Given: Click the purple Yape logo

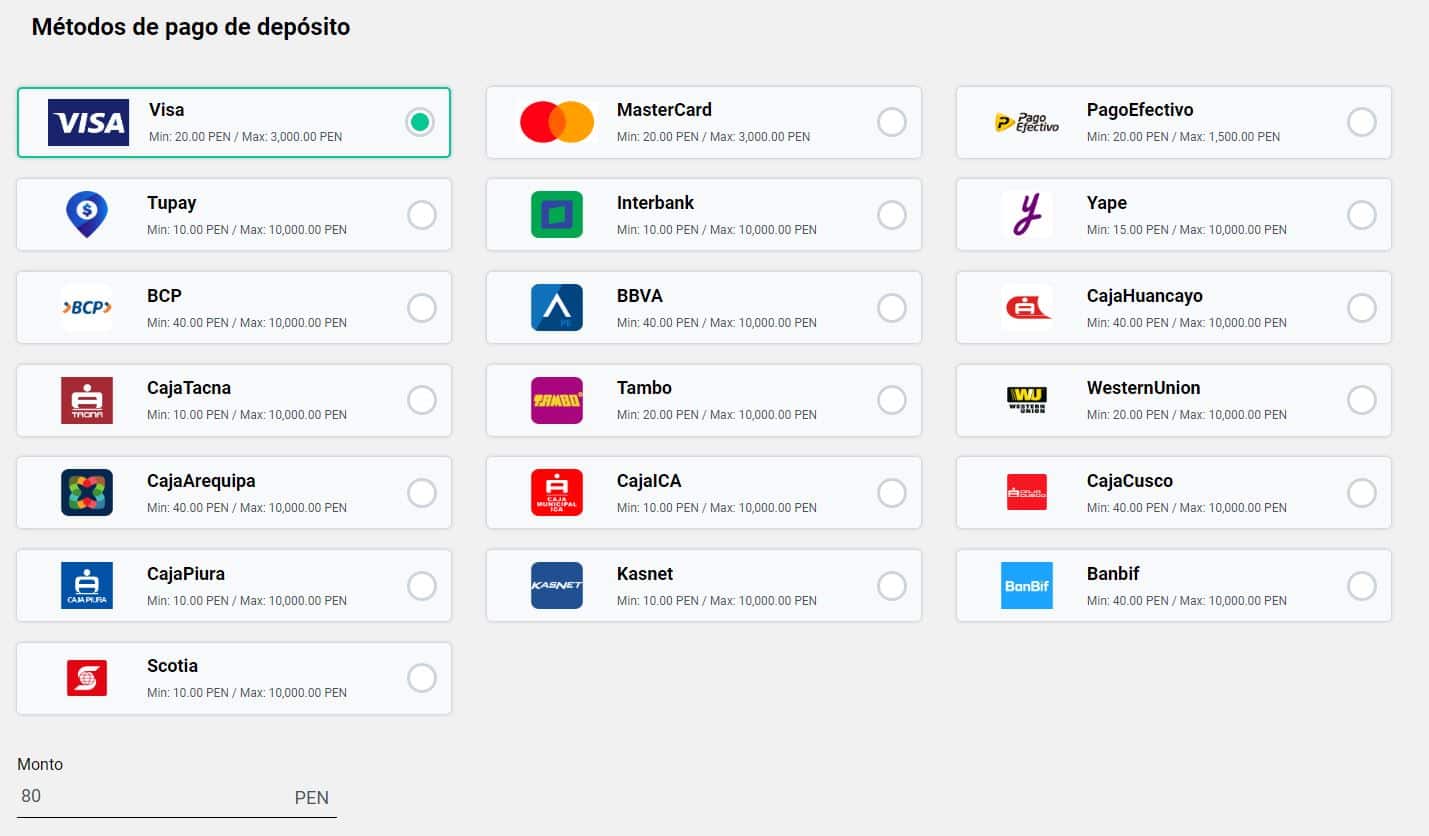Looking at the screenshot, I should 1027,215.
